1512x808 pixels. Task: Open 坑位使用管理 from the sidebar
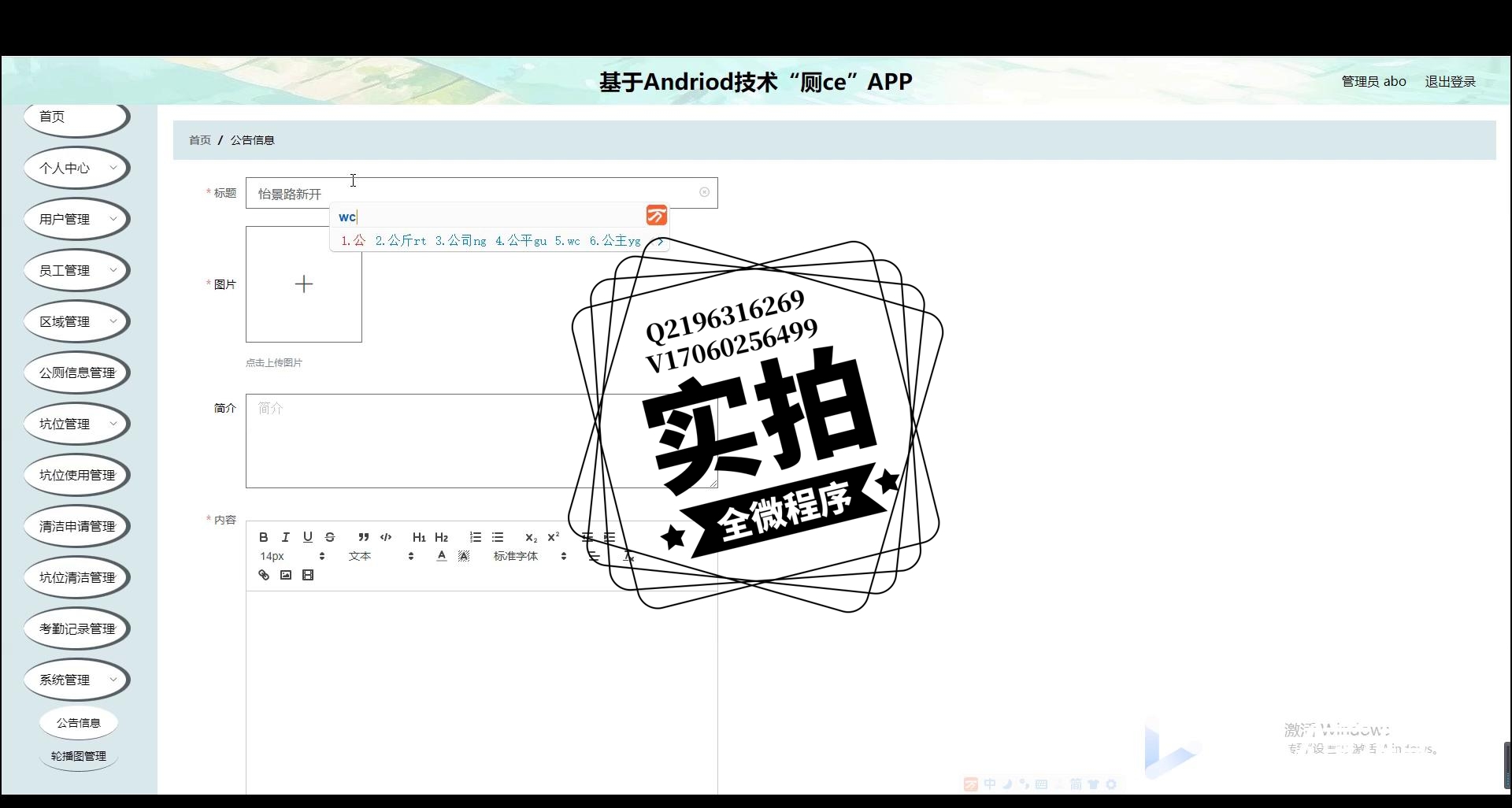(76, 475)
